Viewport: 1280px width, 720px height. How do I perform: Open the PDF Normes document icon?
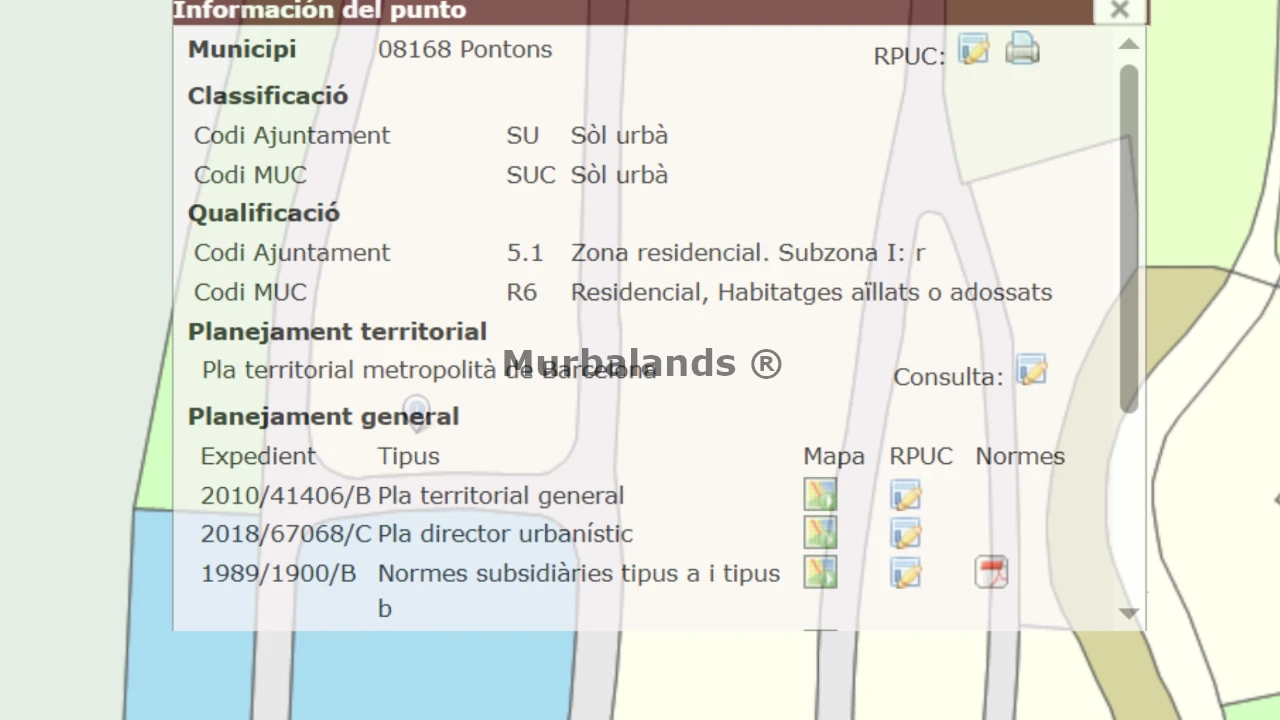click(x=991, y=572)
